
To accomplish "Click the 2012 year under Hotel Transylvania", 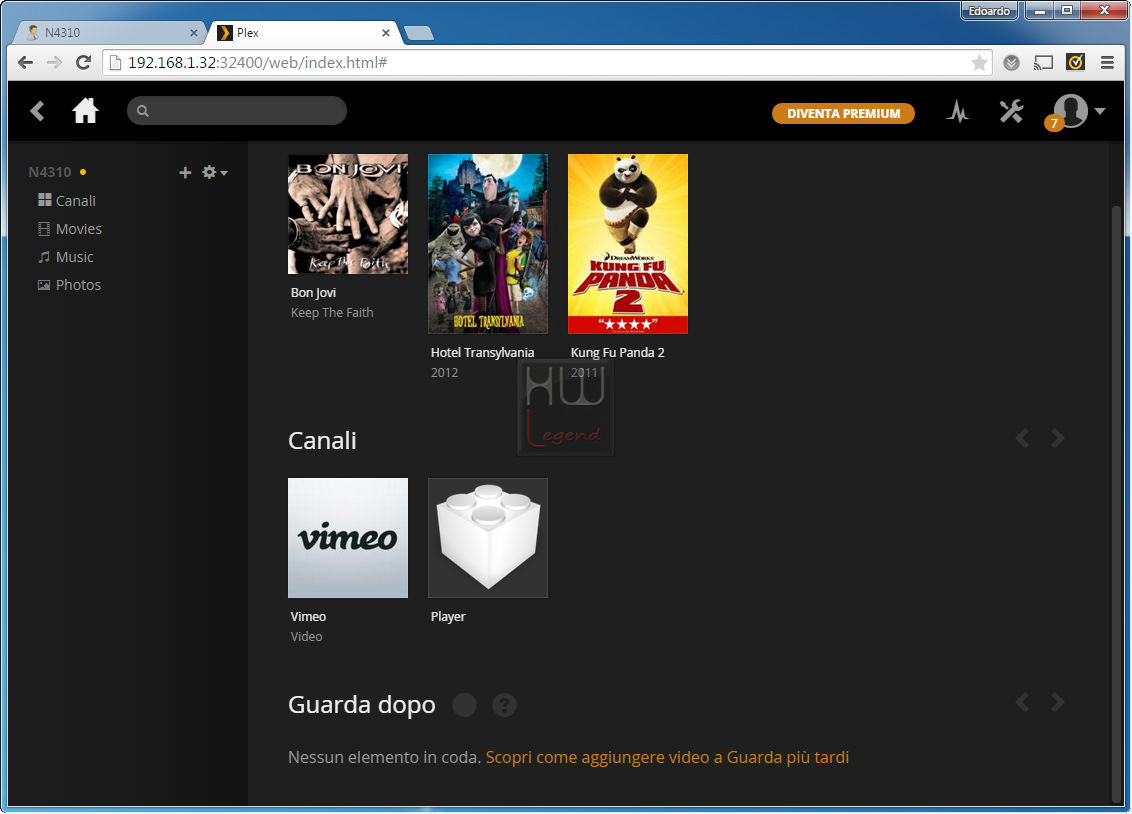I will 444,372.
